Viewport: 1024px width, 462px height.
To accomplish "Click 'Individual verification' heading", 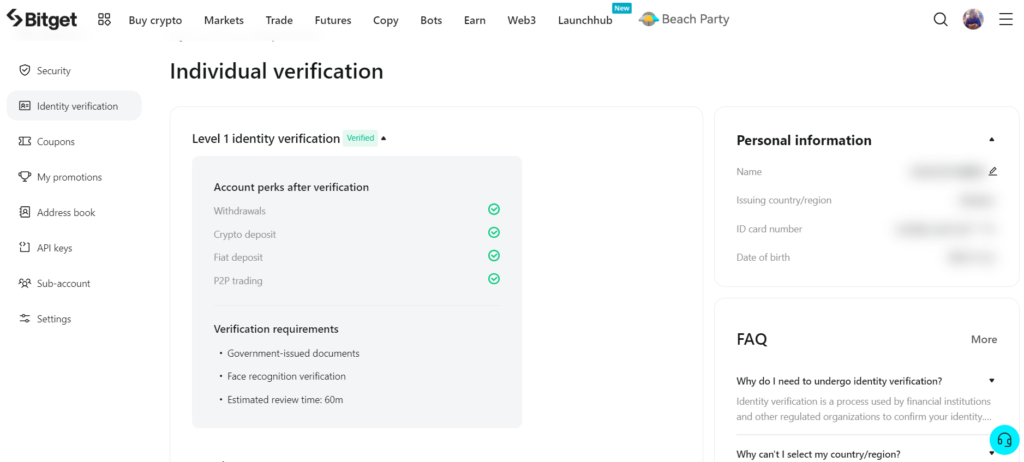I will 276,71.
